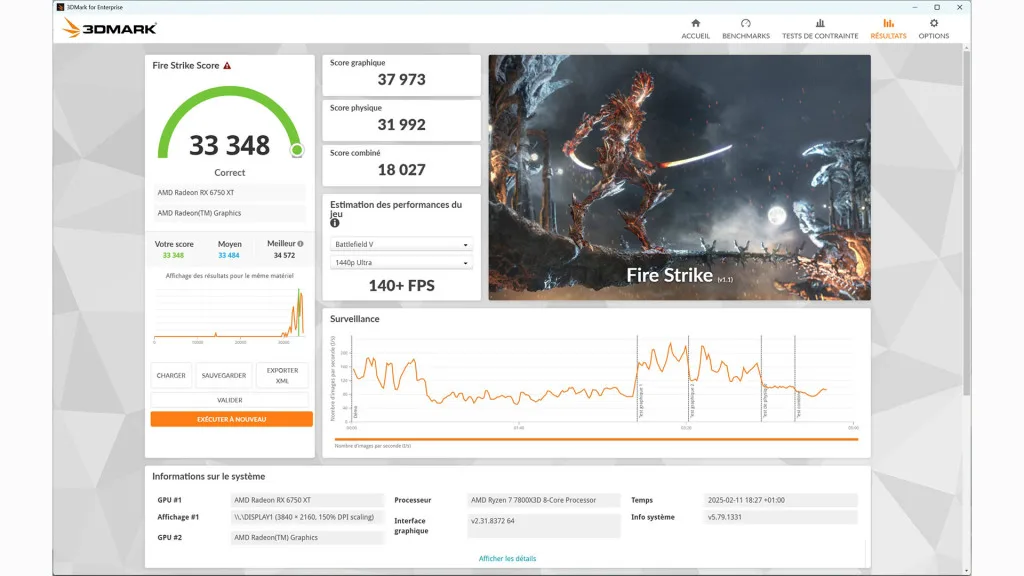Open the OPTIONS settings gear icon
1024x576 pixels.
click(933, 25)
